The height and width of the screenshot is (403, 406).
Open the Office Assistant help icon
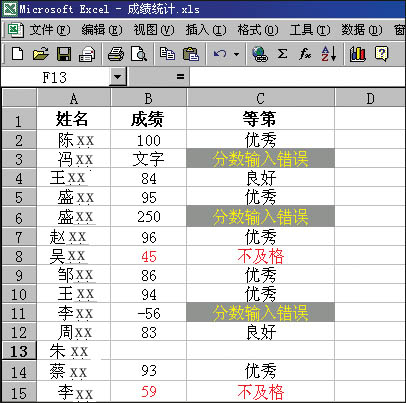[x=381, y=53]
